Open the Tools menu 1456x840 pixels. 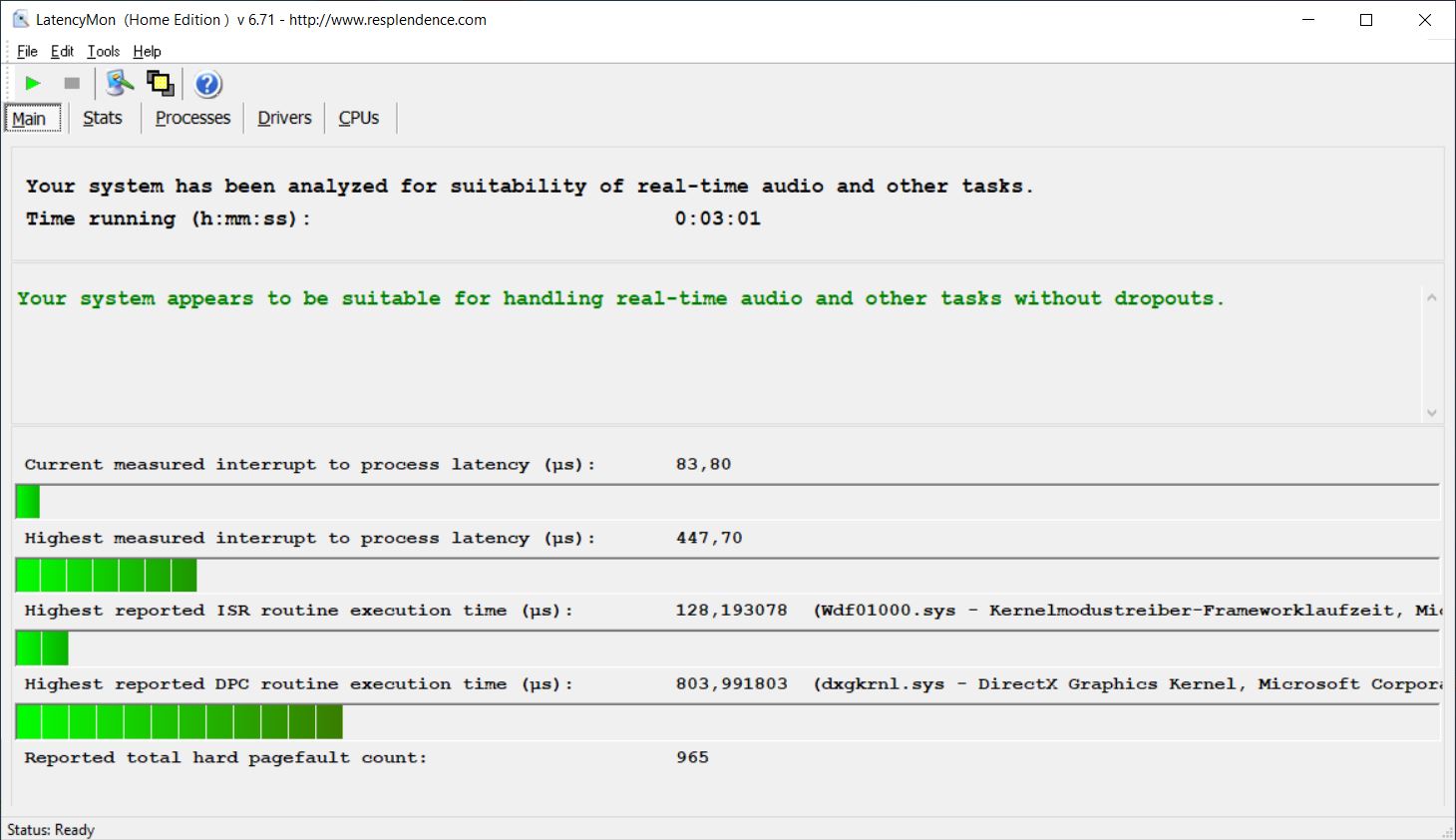click(103, 51)
